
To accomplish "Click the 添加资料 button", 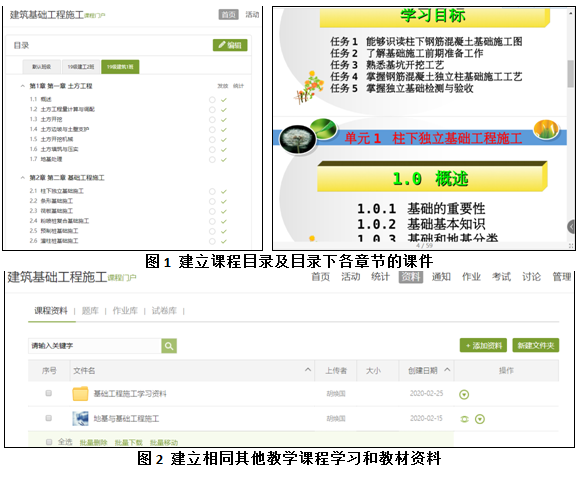I will [483, 346].
